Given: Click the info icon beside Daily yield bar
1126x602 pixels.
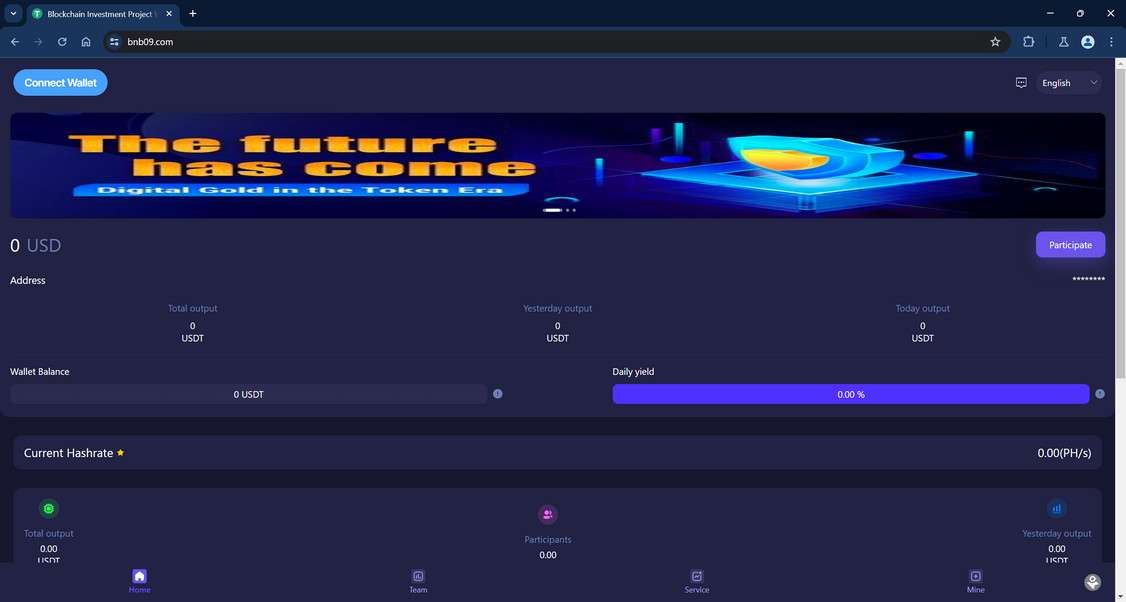Looking at the screenshot, I should (x=1100, y=393).
